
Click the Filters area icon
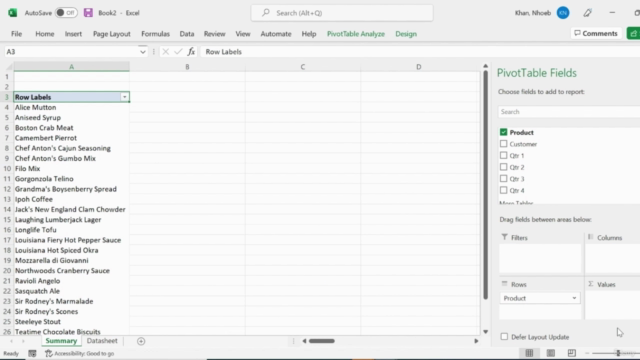504,237
